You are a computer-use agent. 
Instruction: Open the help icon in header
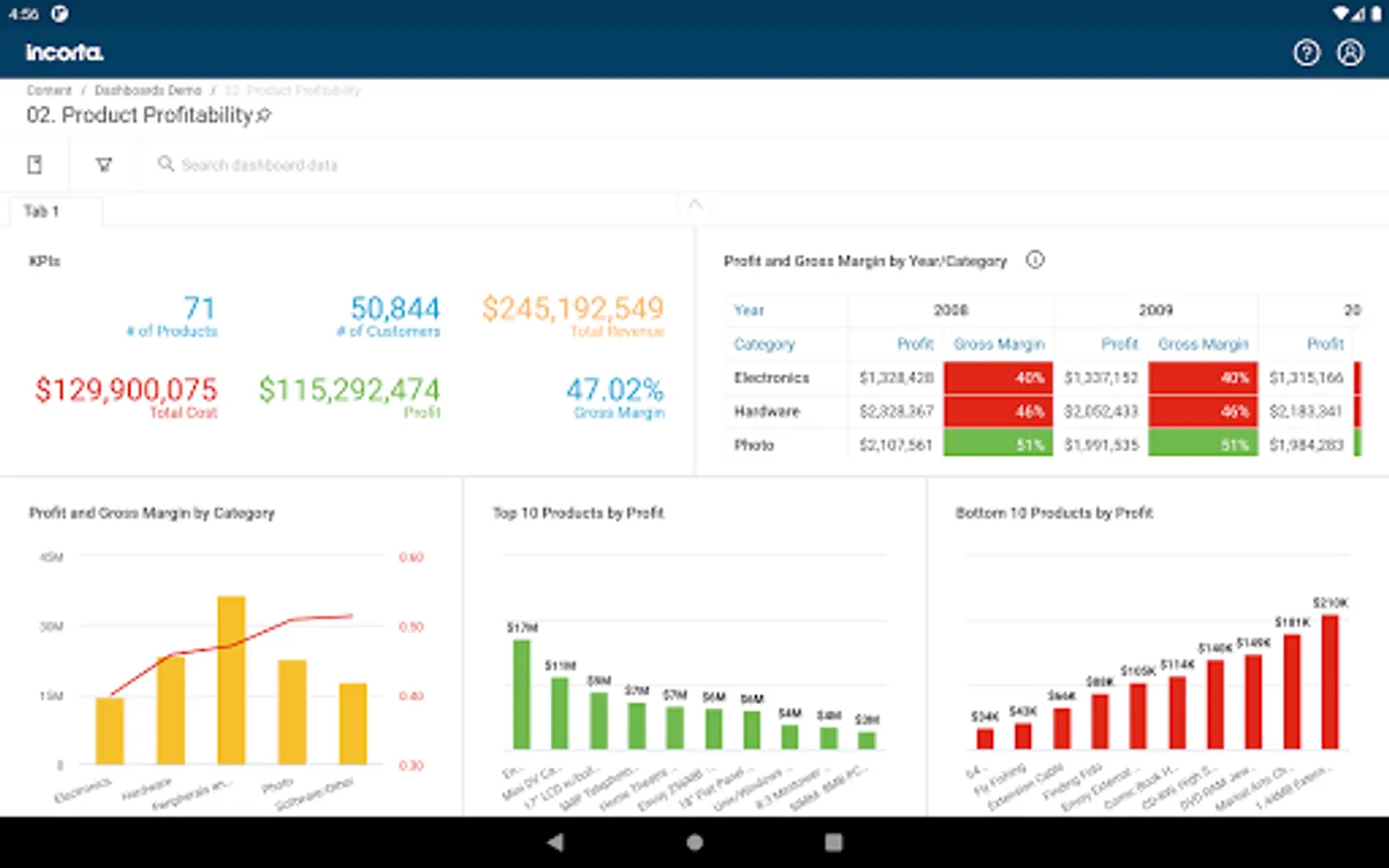click(1306, 52)
